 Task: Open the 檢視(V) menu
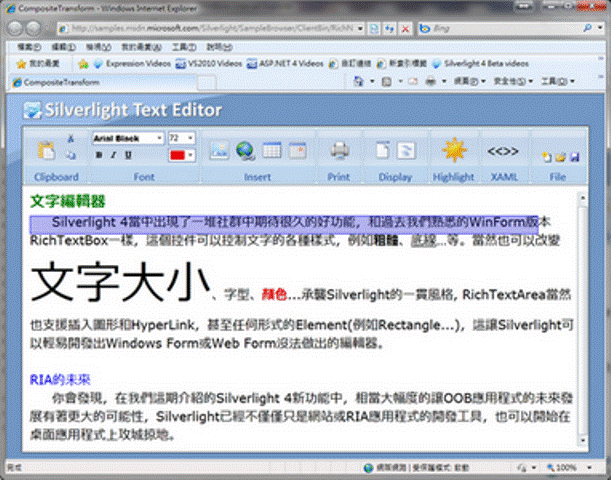(x=98, y=47)
